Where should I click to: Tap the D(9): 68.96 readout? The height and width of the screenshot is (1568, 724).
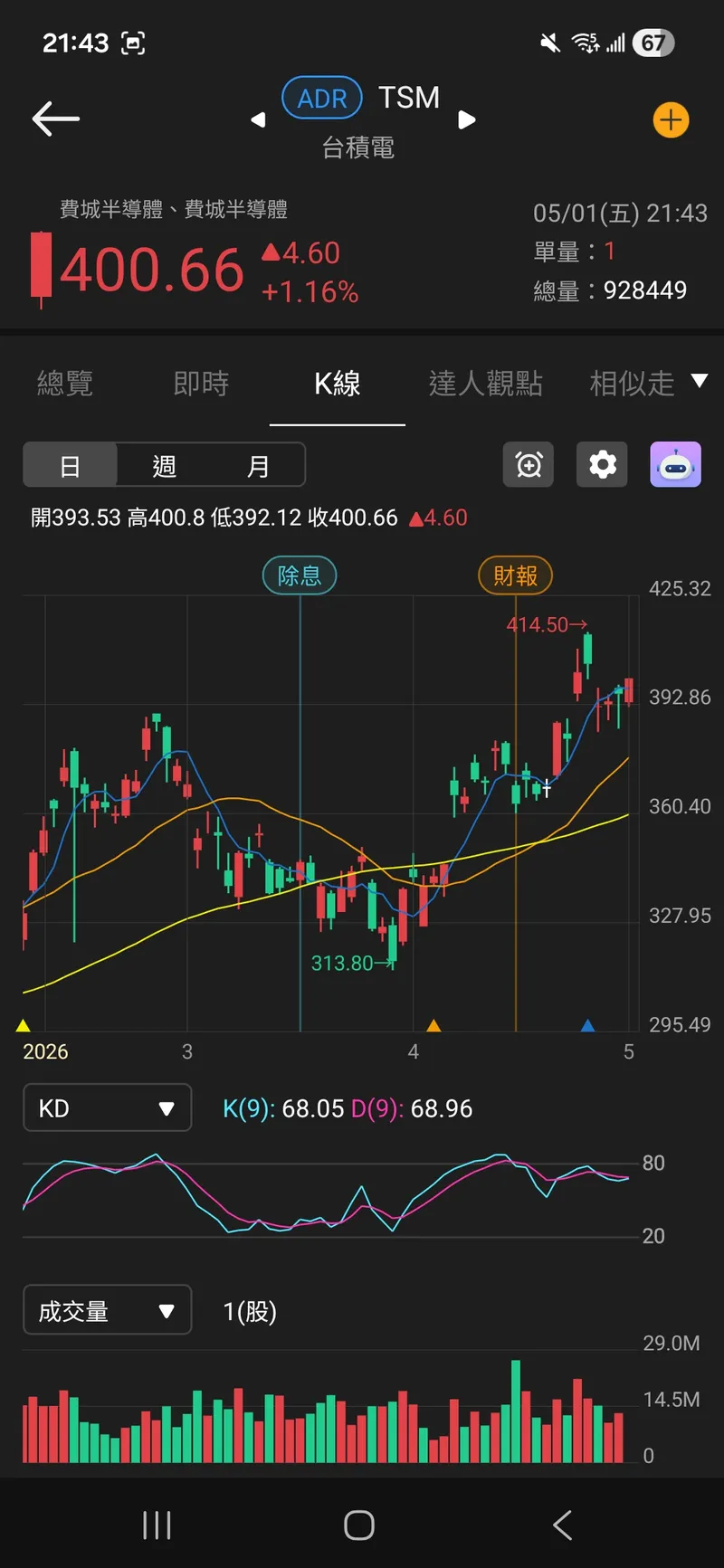coord(412,1108)
